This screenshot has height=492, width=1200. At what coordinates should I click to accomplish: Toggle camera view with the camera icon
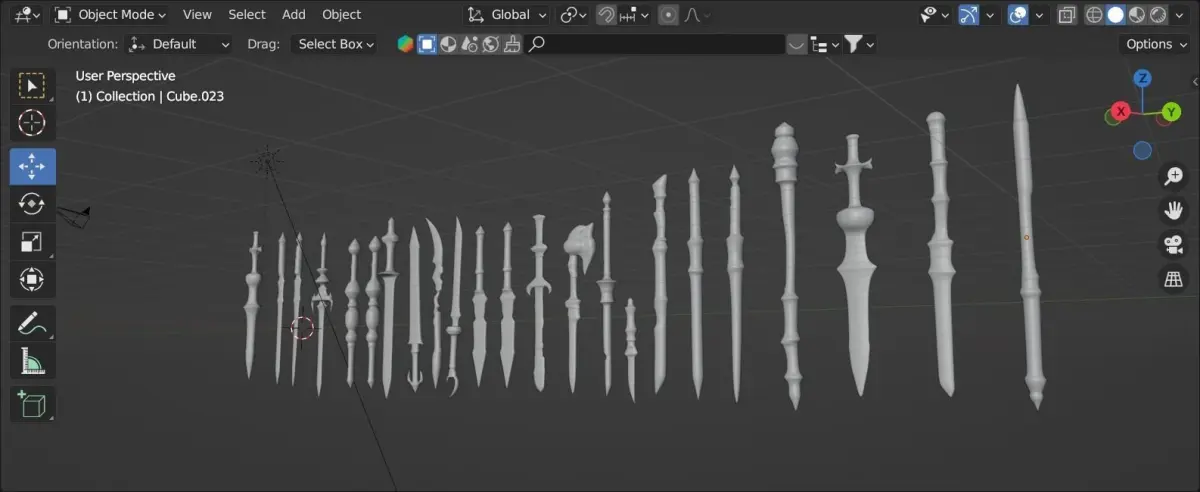pos(1173,245)
